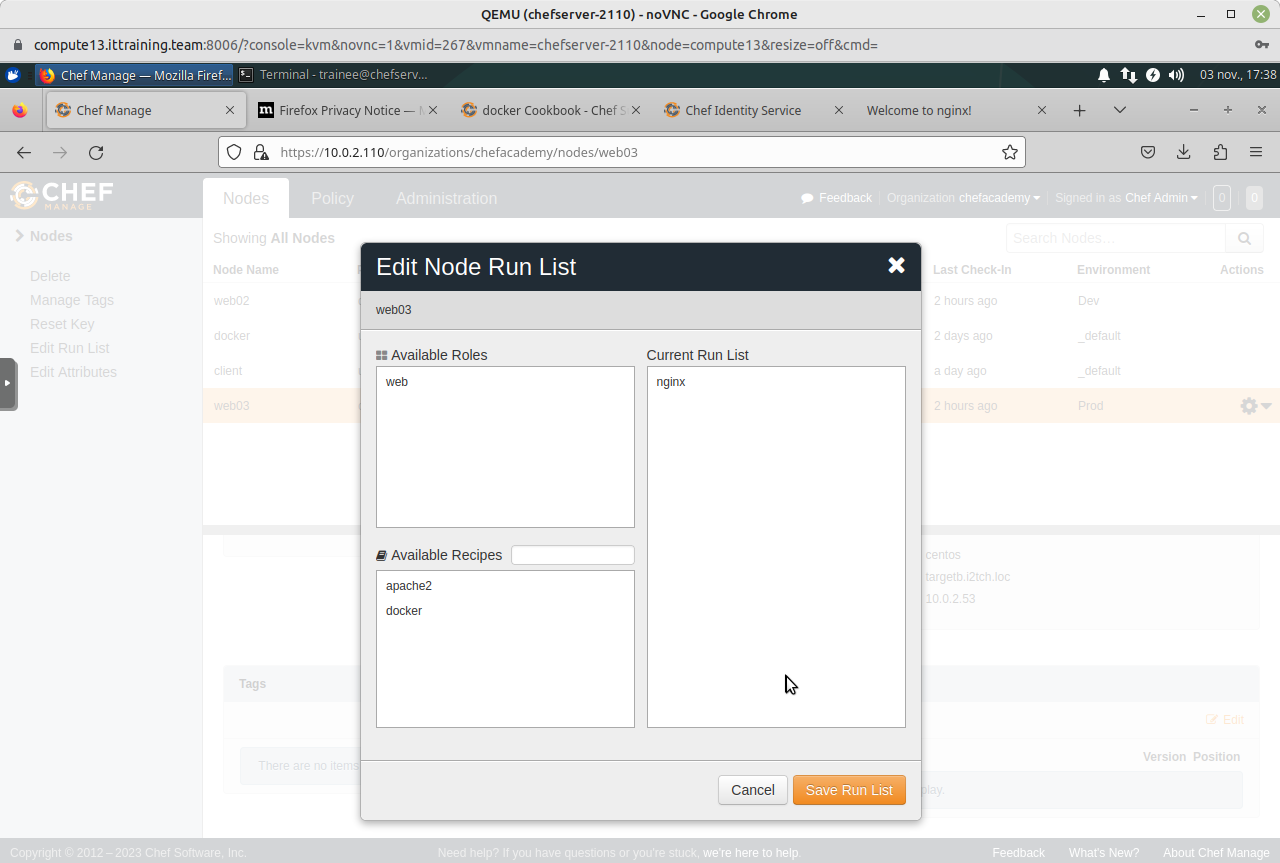Open the chefacademy organization dropdown
Image resolution: width=1280 pixels, height=863 pixels.
pyautogui.click(x=999, y=198)
